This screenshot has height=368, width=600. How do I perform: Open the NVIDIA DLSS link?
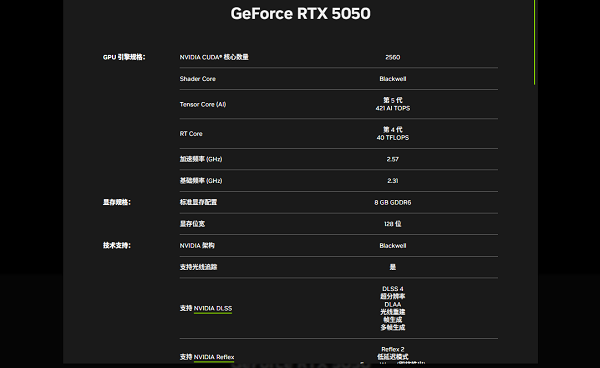click(213, 308)
